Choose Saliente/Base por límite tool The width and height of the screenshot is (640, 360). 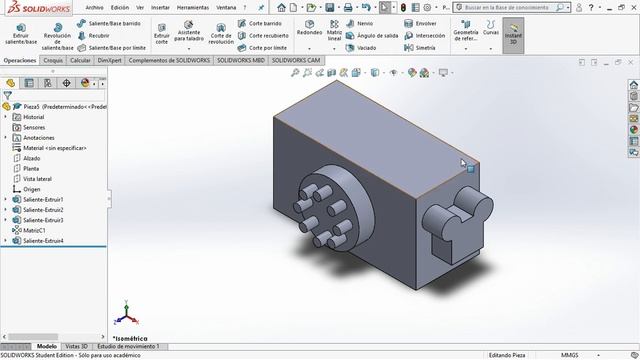click(x=111, y=48)
